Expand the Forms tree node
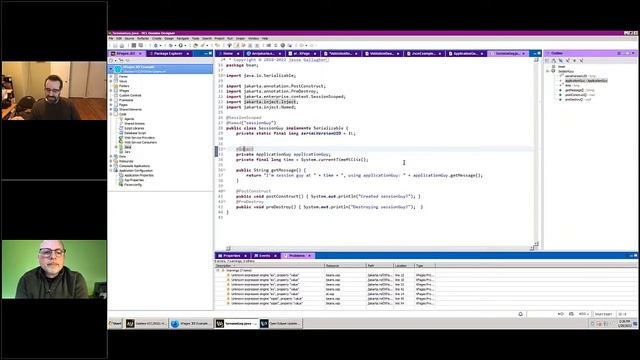The image size is (640, 360). point(111,76)
